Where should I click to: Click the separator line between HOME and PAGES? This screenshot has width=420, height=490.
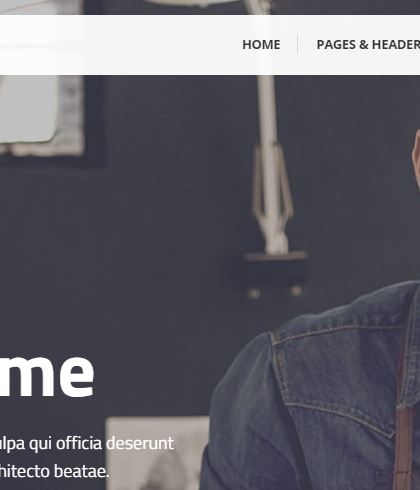click(x=297, y=44)
